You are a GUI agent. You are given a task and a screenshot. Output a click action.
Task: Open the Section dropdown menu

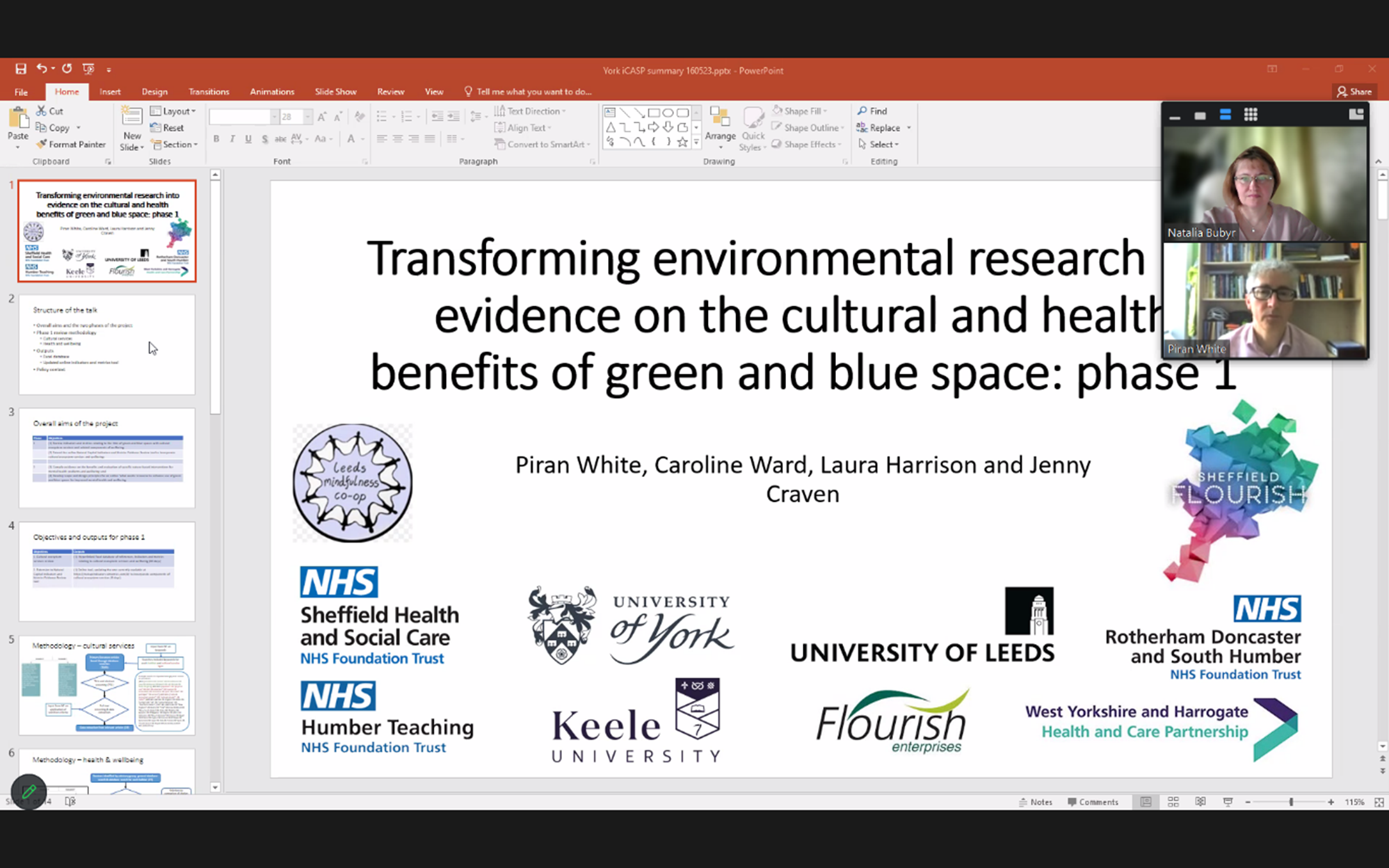(x=174, y=145)
